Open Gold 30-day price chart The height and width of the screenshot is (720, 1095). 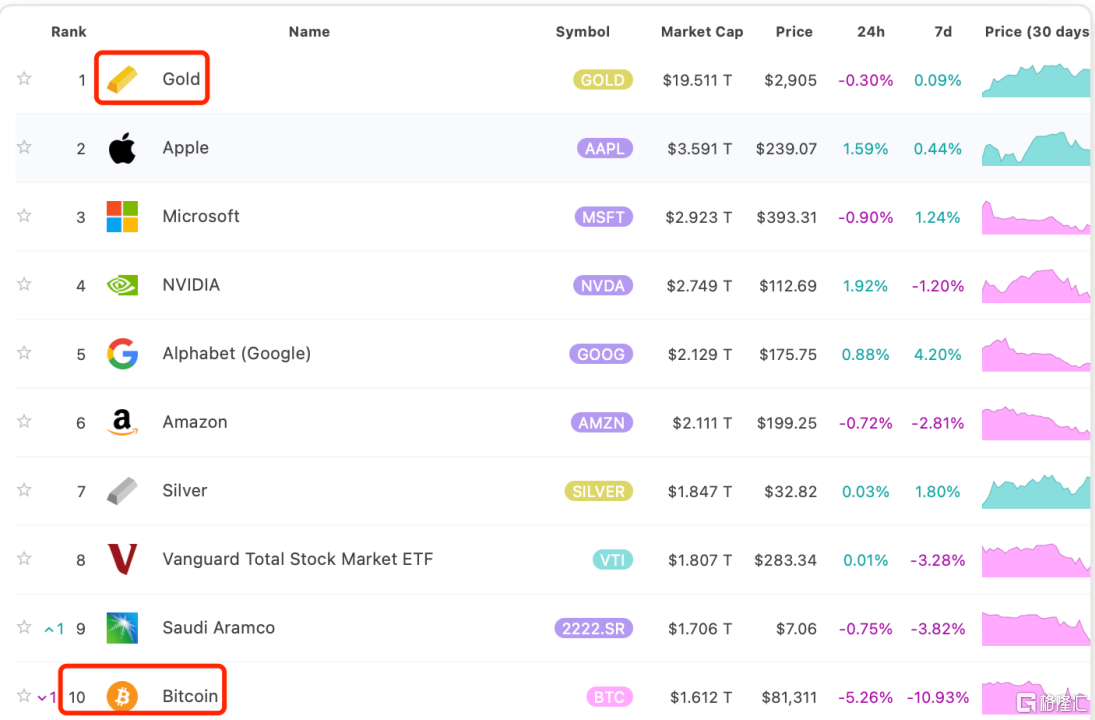1036,80
